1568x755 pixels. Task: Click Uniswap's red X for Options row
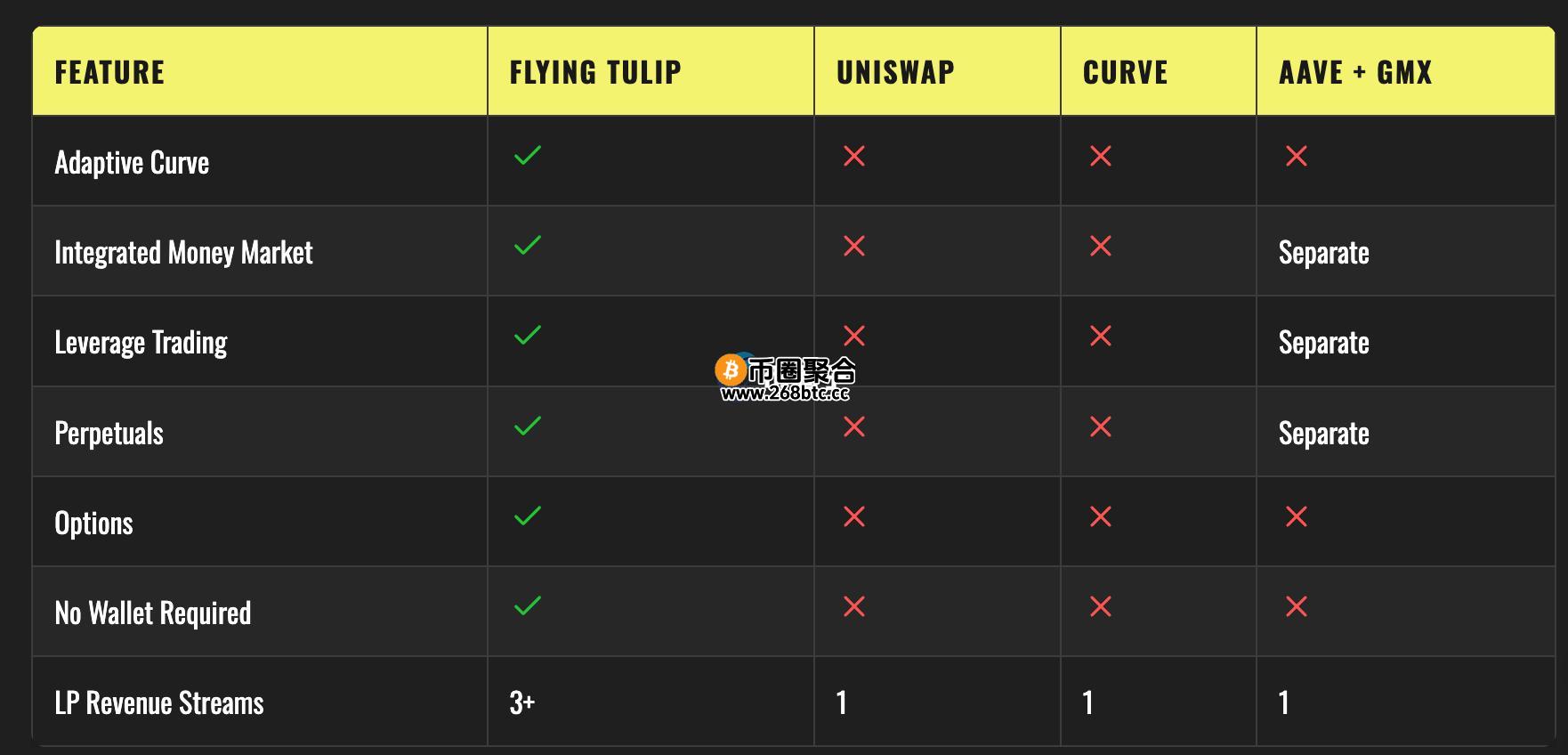pos(854,517)
